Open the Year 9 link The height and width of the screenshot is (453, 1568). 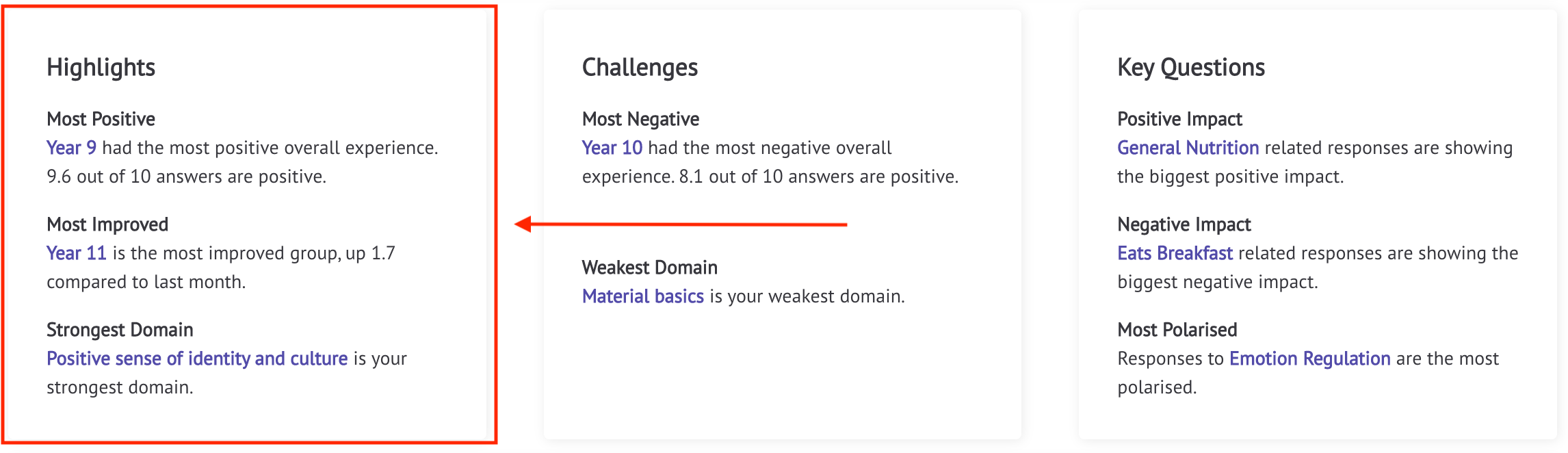[x=71, y=148]
